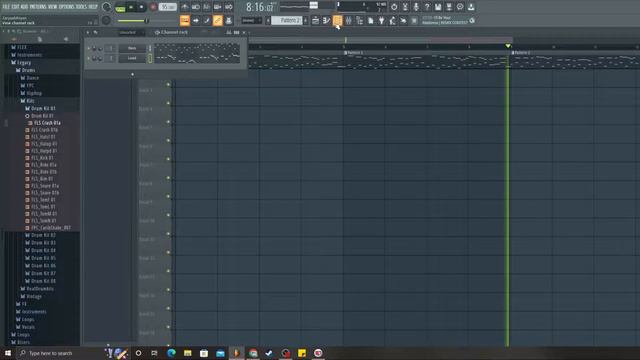Select FLS Crash 01a sample in browser

[47, 123]
